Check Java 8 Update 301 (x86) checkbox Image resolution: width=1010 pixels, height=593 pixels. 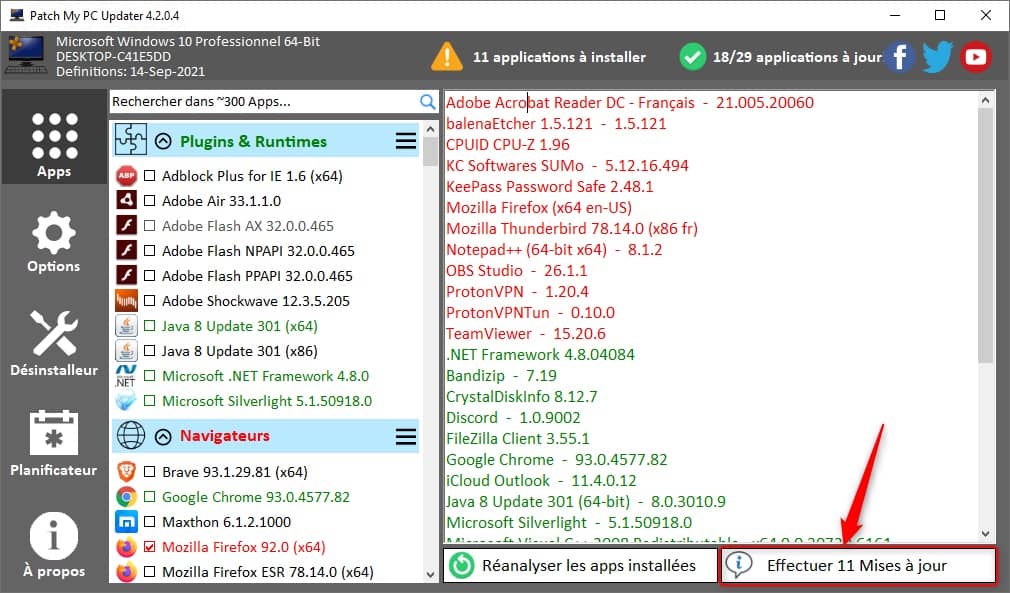click(x=149, y=351)
